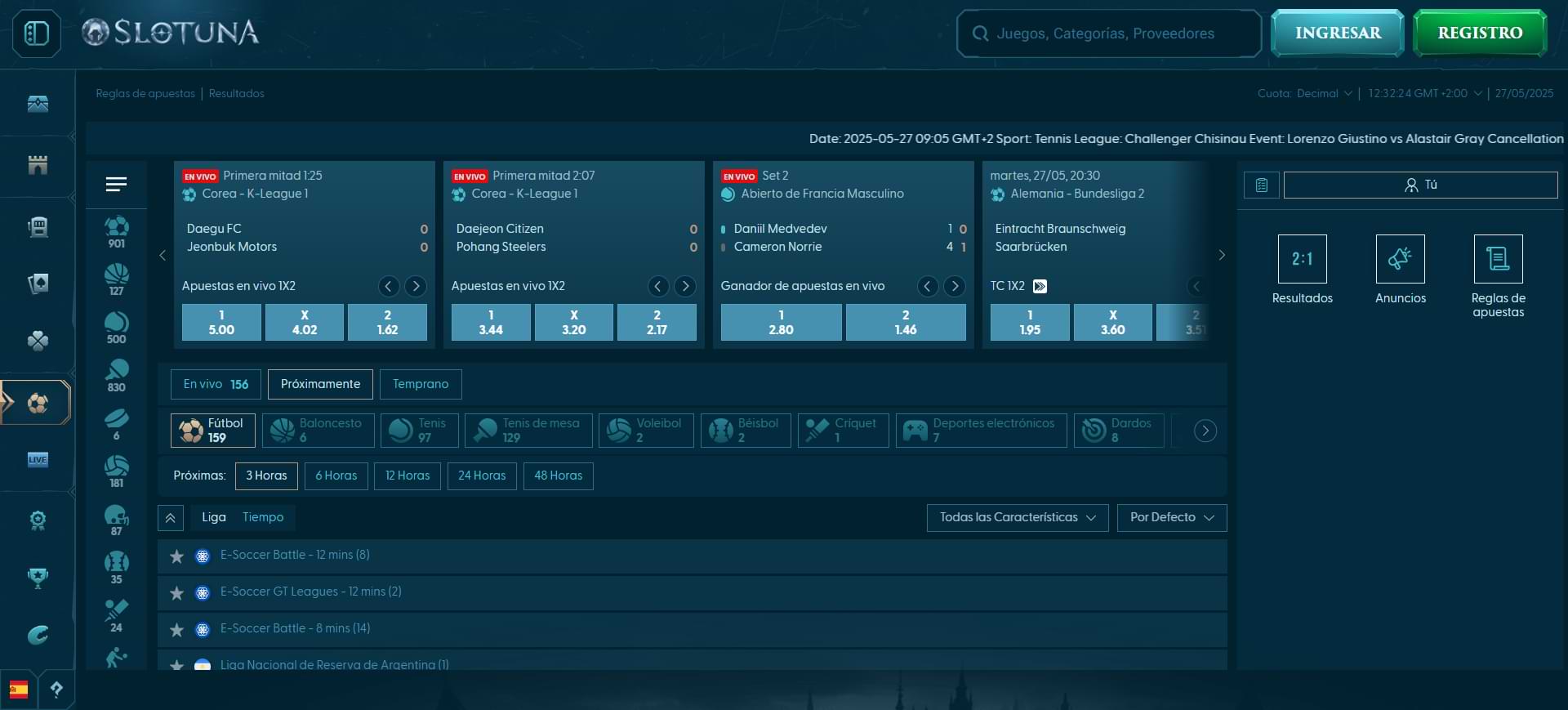Open Todas las Características dropdown

[1018, 518]
